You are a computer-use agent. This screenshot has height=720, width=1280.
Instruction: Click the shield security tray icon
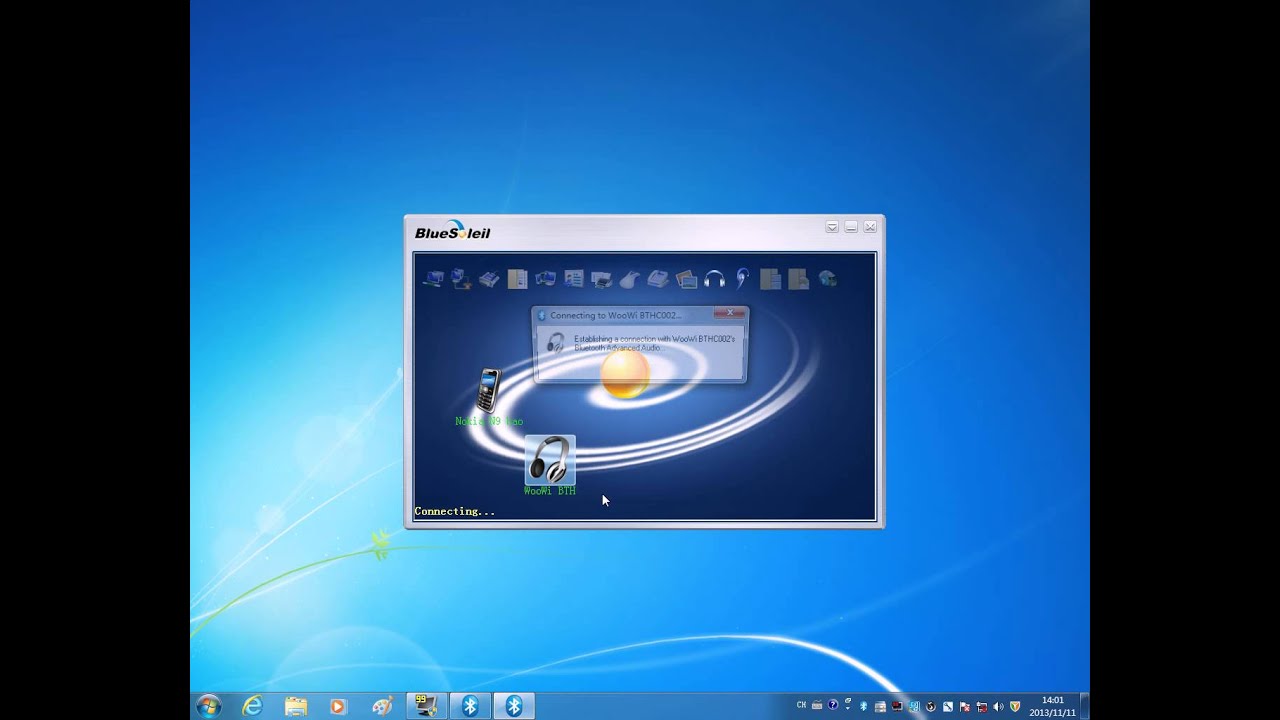point(1015,706)
